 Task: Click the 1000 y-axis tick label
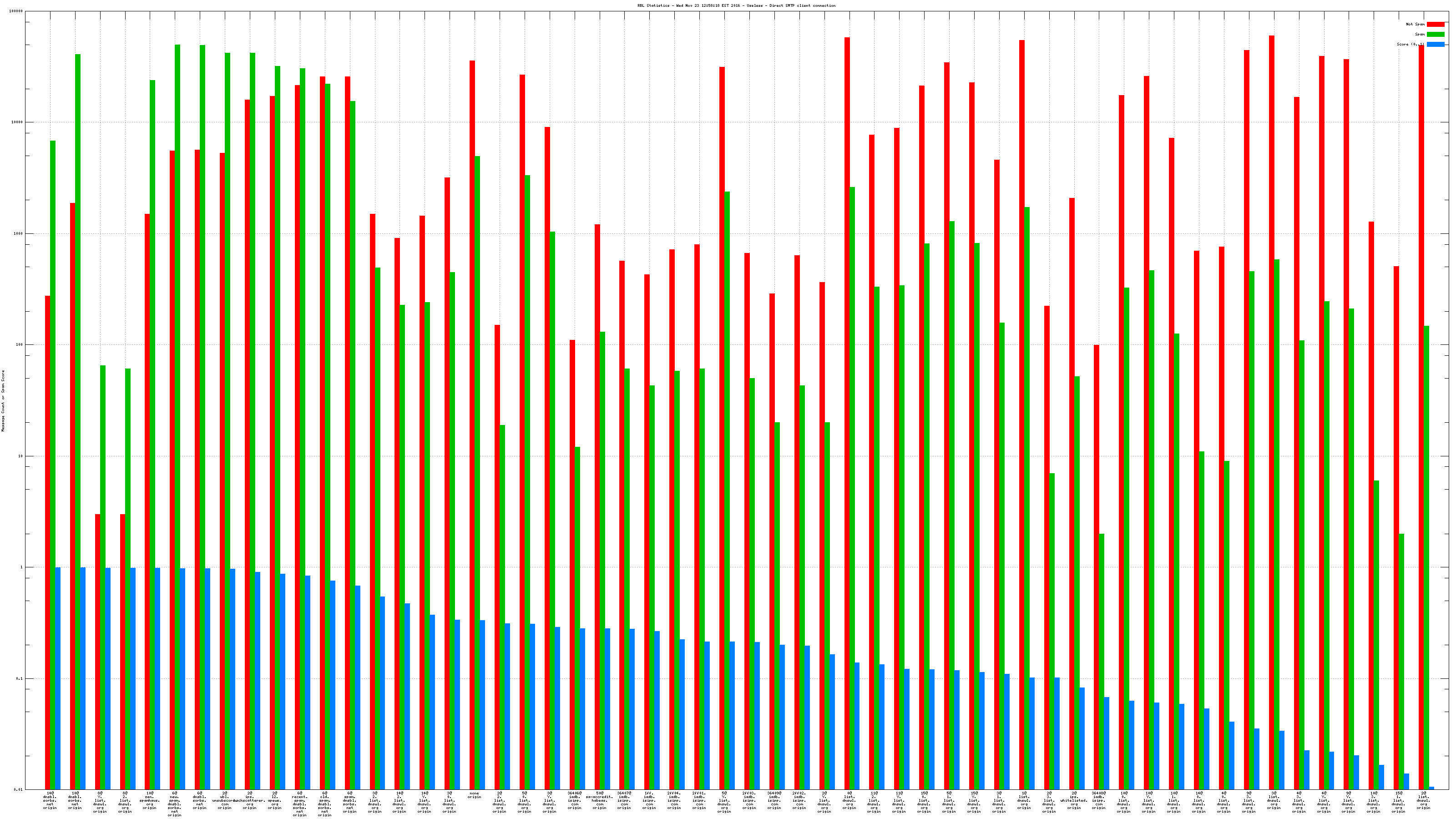18,233
